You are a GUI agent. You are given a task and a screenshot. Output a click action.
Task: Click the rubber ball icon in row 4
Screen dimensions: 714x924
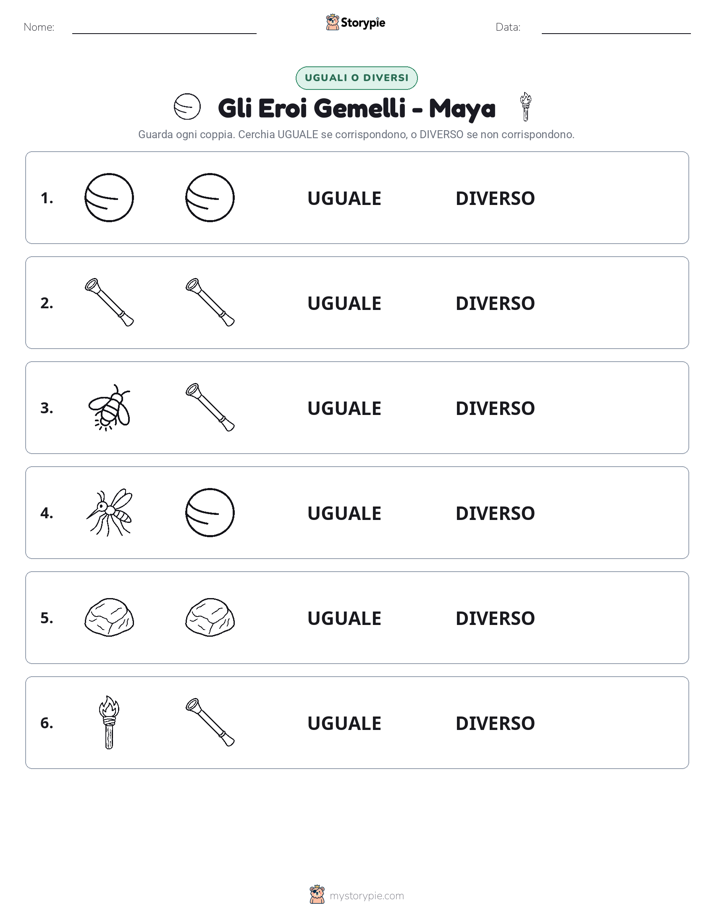click(210, 513)
